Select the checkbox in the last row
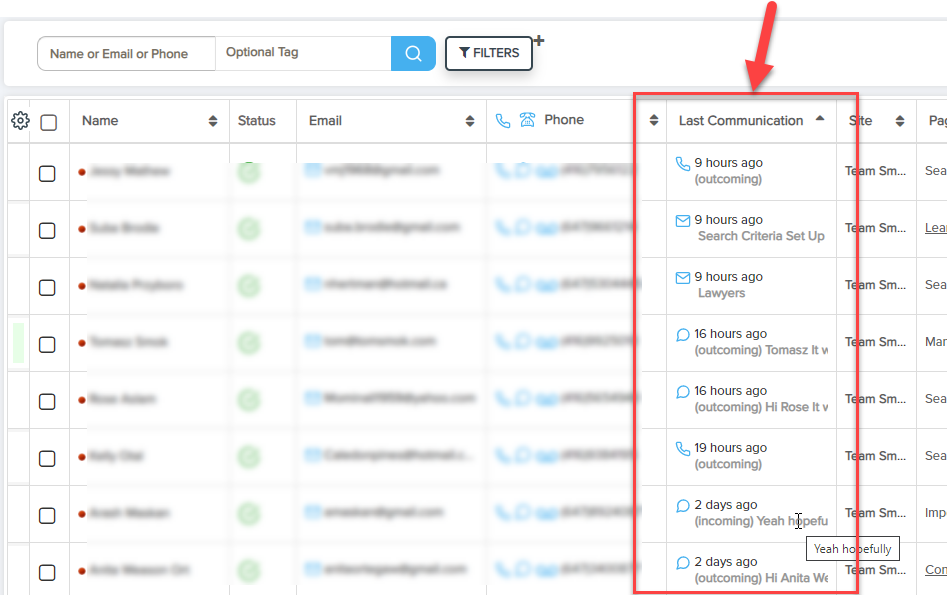Screen dimensions: 947x595 (47, 572)
